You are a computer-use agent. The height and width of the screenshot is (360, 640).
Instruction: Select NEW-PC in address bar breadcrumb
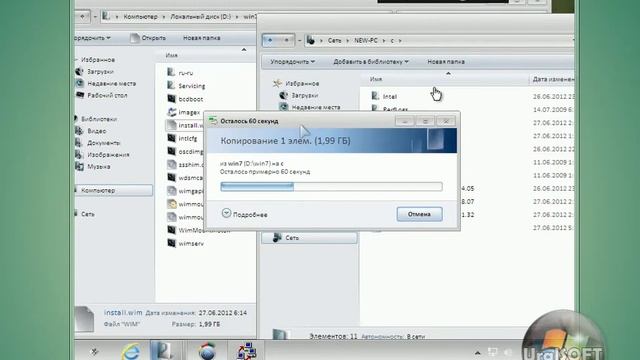pos(366,40)
